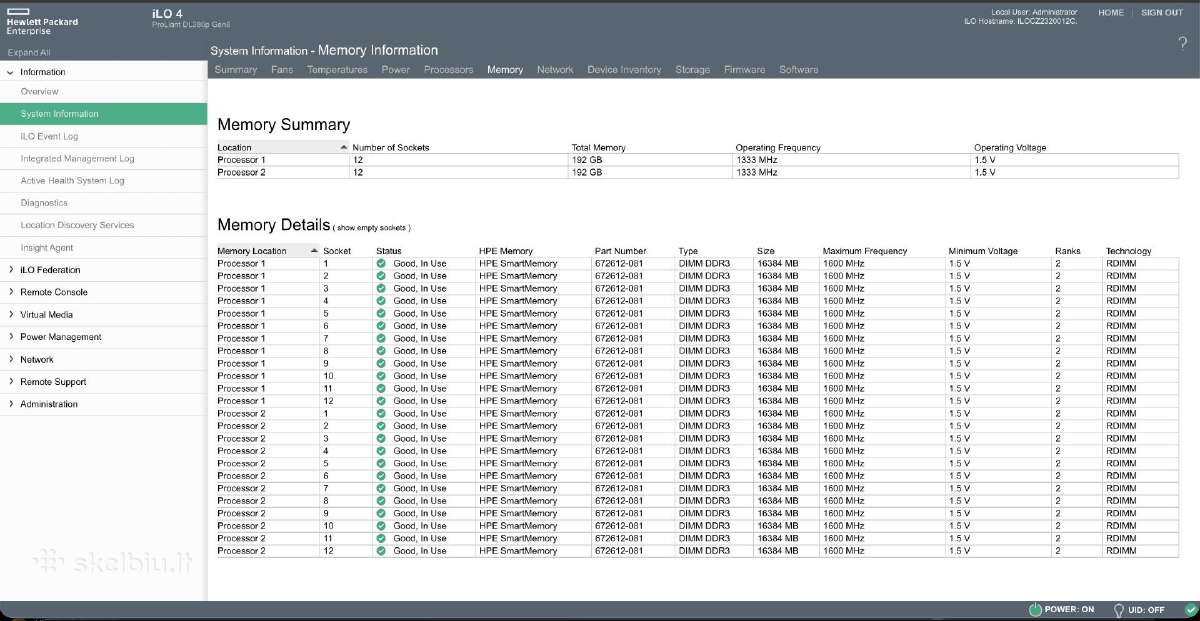Viewport: 1200px width, 621px height.
Task: Open Insight Agent in sidebar
Action: 47,248
